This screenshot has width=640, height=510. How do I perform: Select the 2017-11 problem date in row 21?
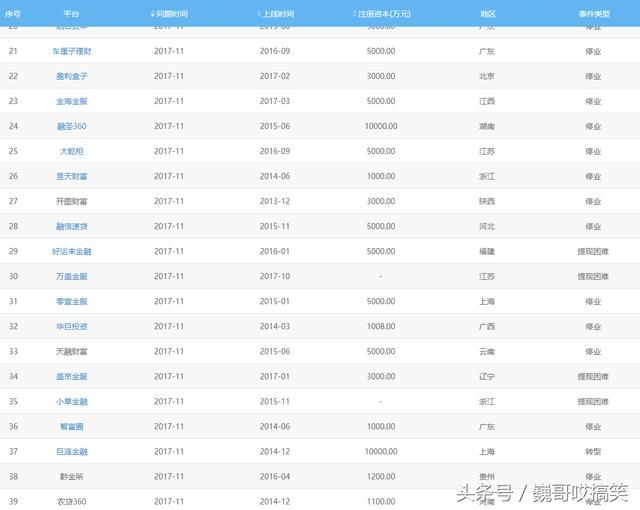tap(169, 51)
